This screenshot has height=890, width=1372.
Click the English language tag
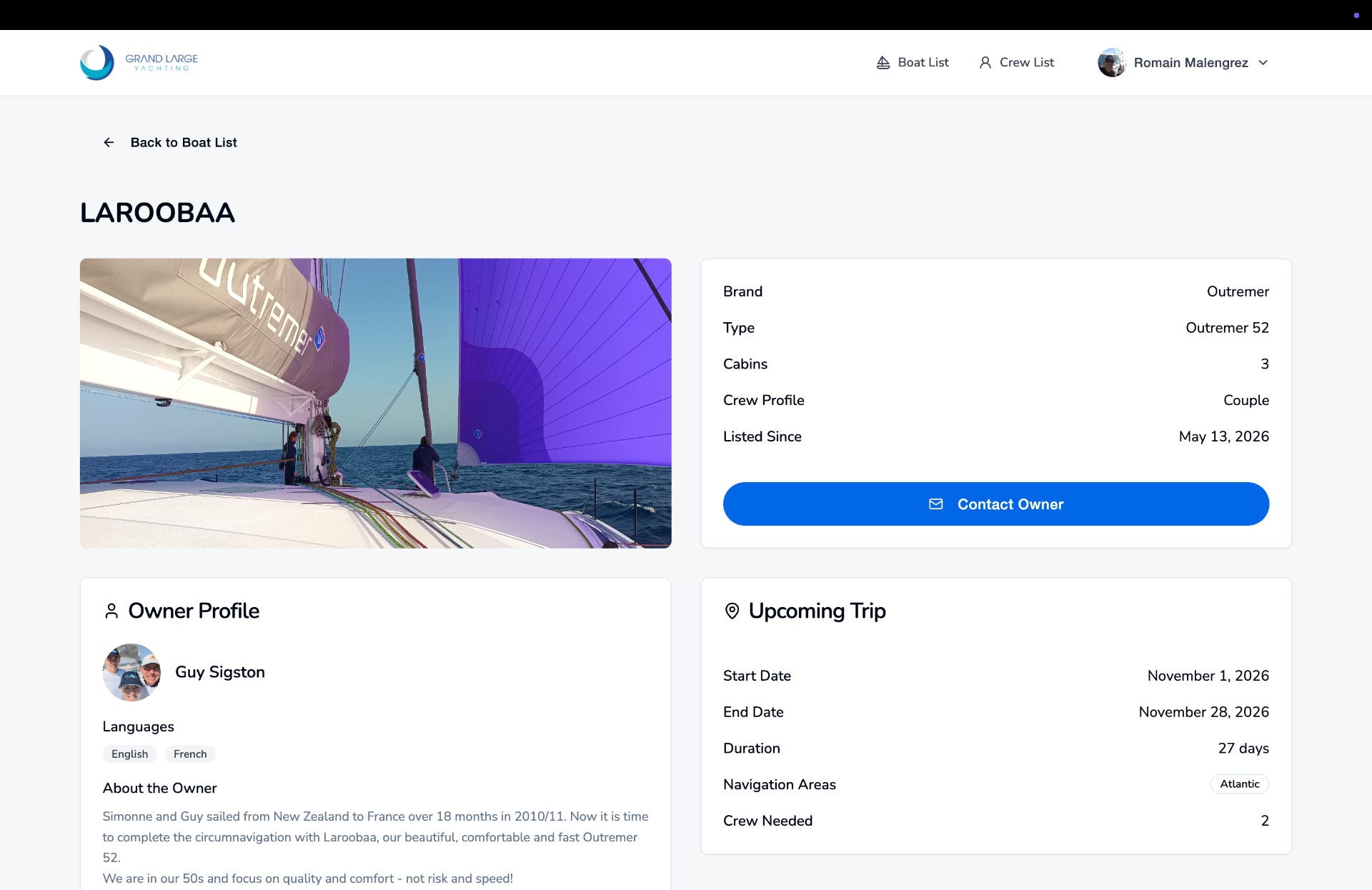[x=130, y=754]
